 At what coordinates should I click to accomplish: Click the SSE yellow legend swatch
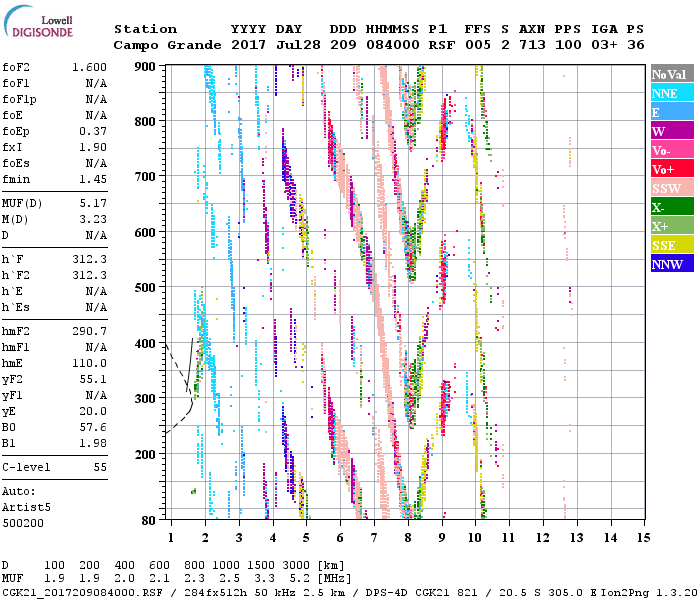[669, 245]
